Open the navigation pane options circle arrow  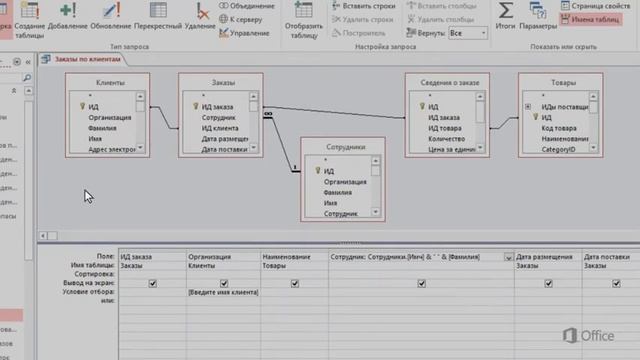(17, 62)
